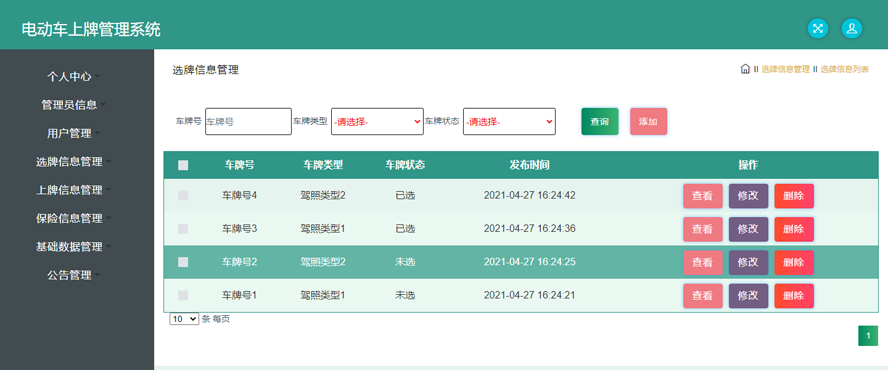Delete 车牌号1 with the 删除 button

pos(794,296)
